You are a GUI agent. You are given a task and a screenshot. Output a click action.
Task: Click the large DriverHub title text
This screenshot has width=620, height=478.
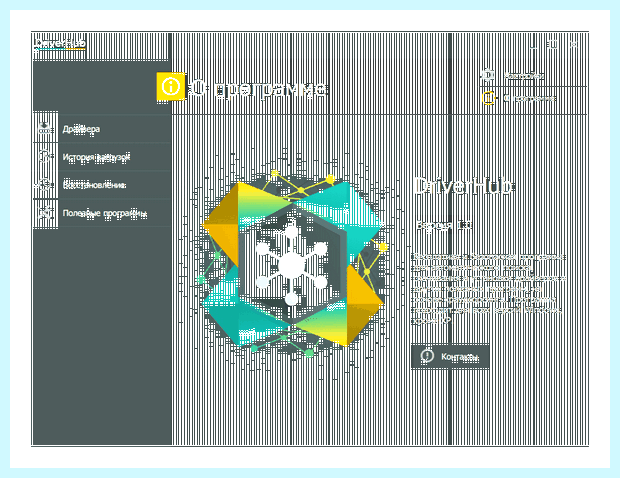click(x=463, y=186)
